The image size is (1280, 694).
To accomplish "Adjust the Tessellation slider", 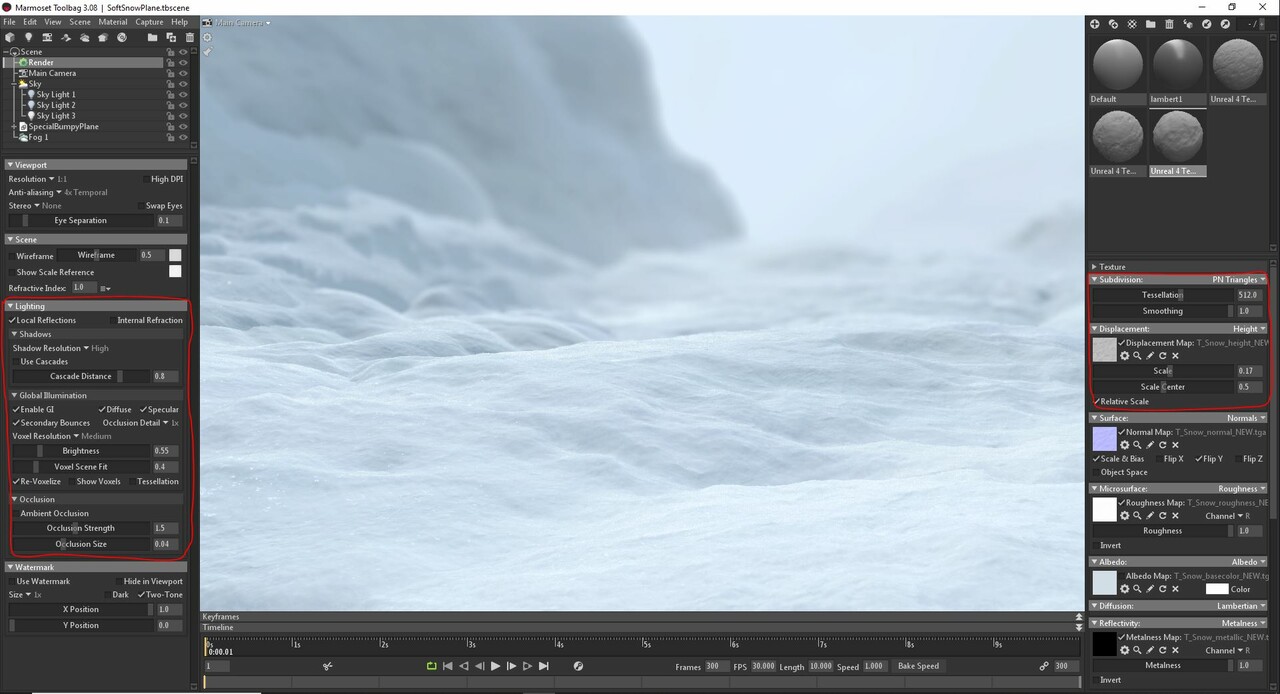I will coord(1162,295).
